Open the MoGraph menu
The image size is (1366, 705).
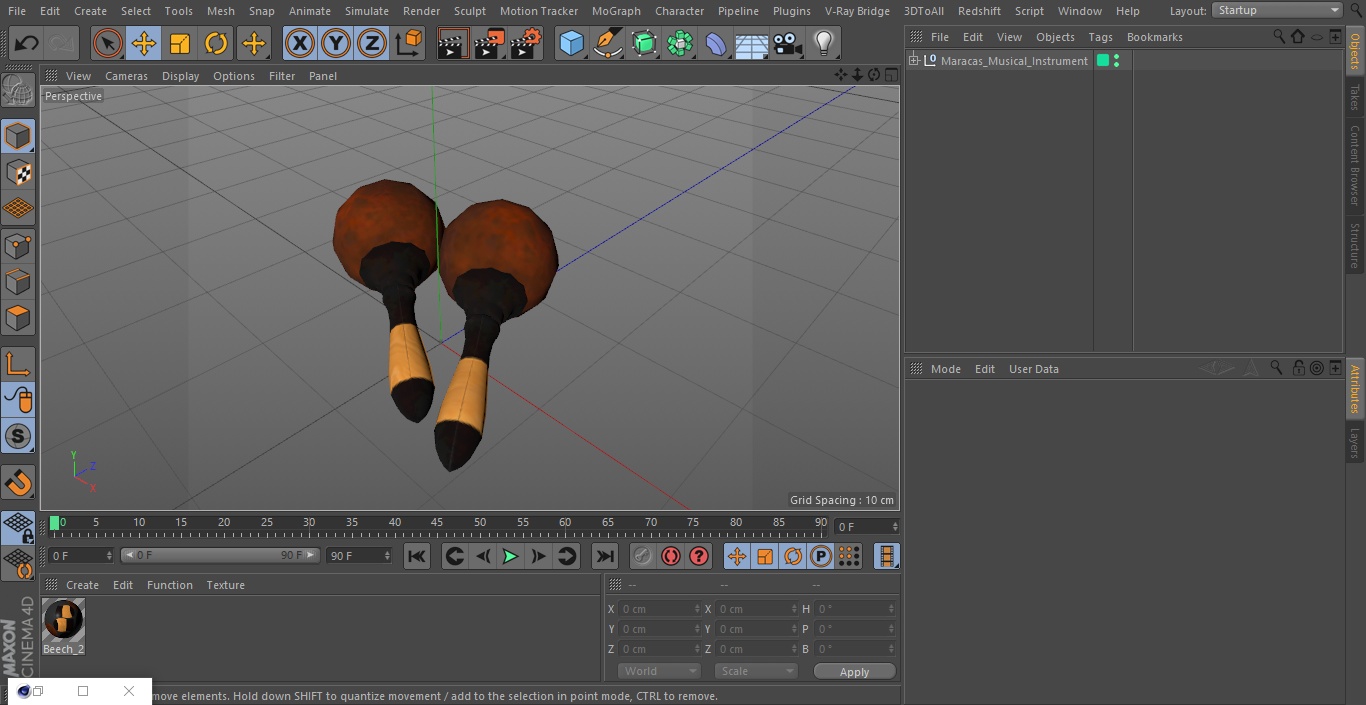coord(616,11)
